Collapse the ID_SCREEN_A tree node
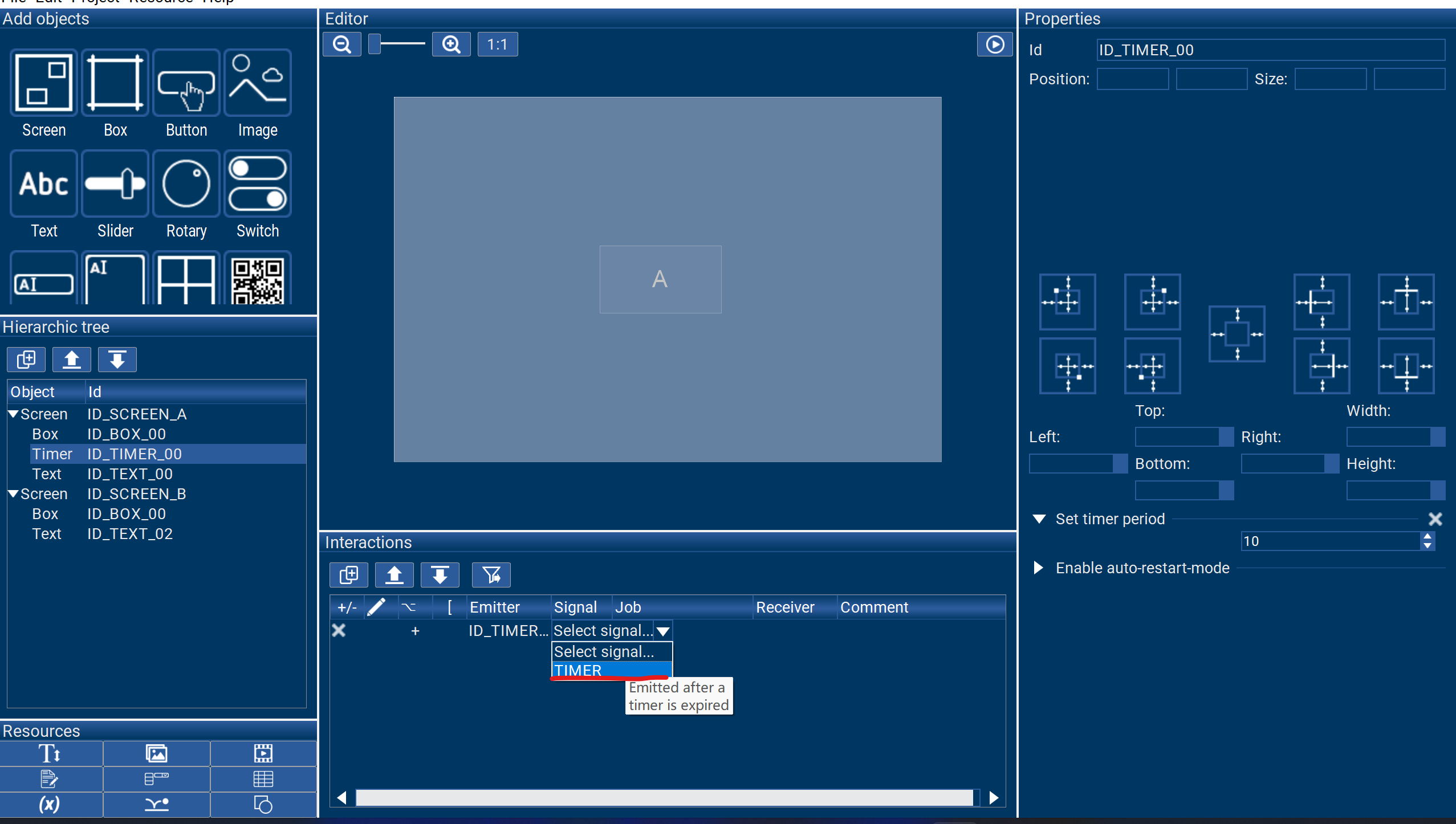The width and height of the screenshot is (1456, 824). 14,414
